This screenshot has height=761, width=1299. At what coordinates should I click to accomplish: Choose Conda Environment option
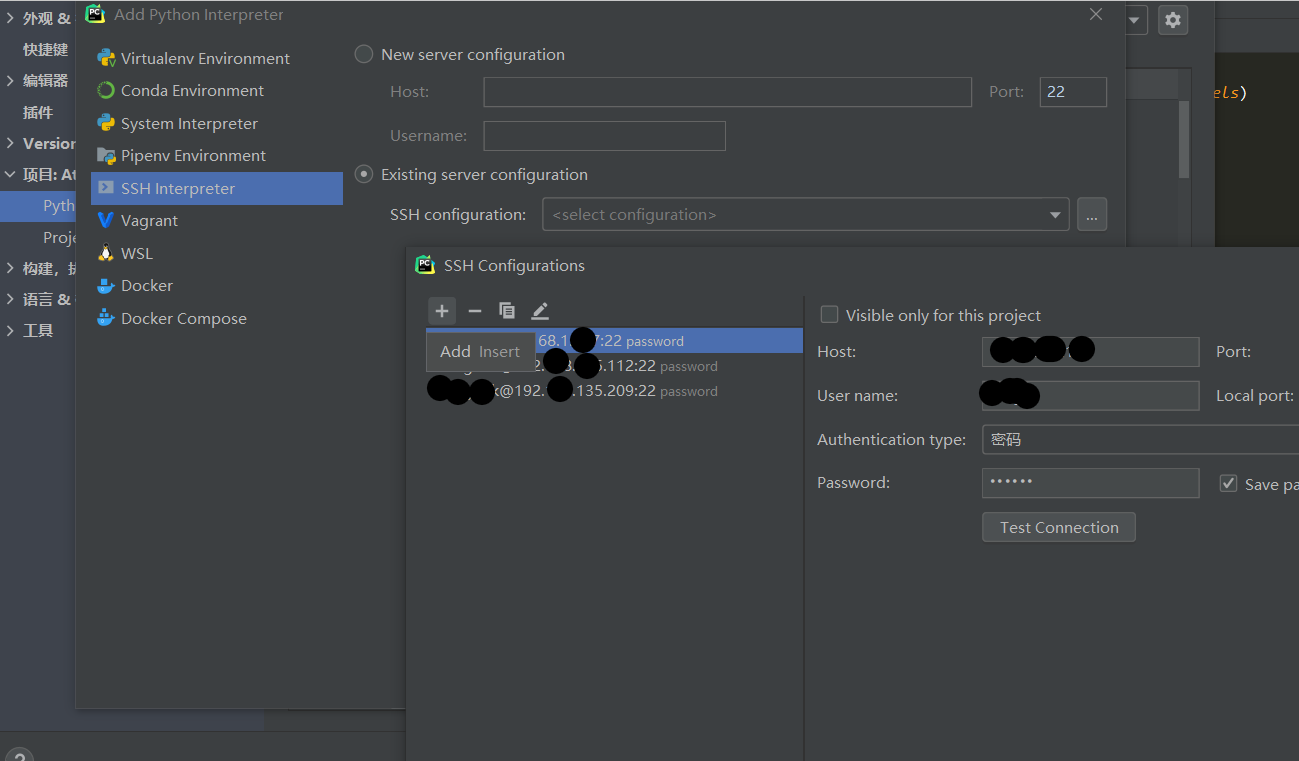click(x=217, y=90)
